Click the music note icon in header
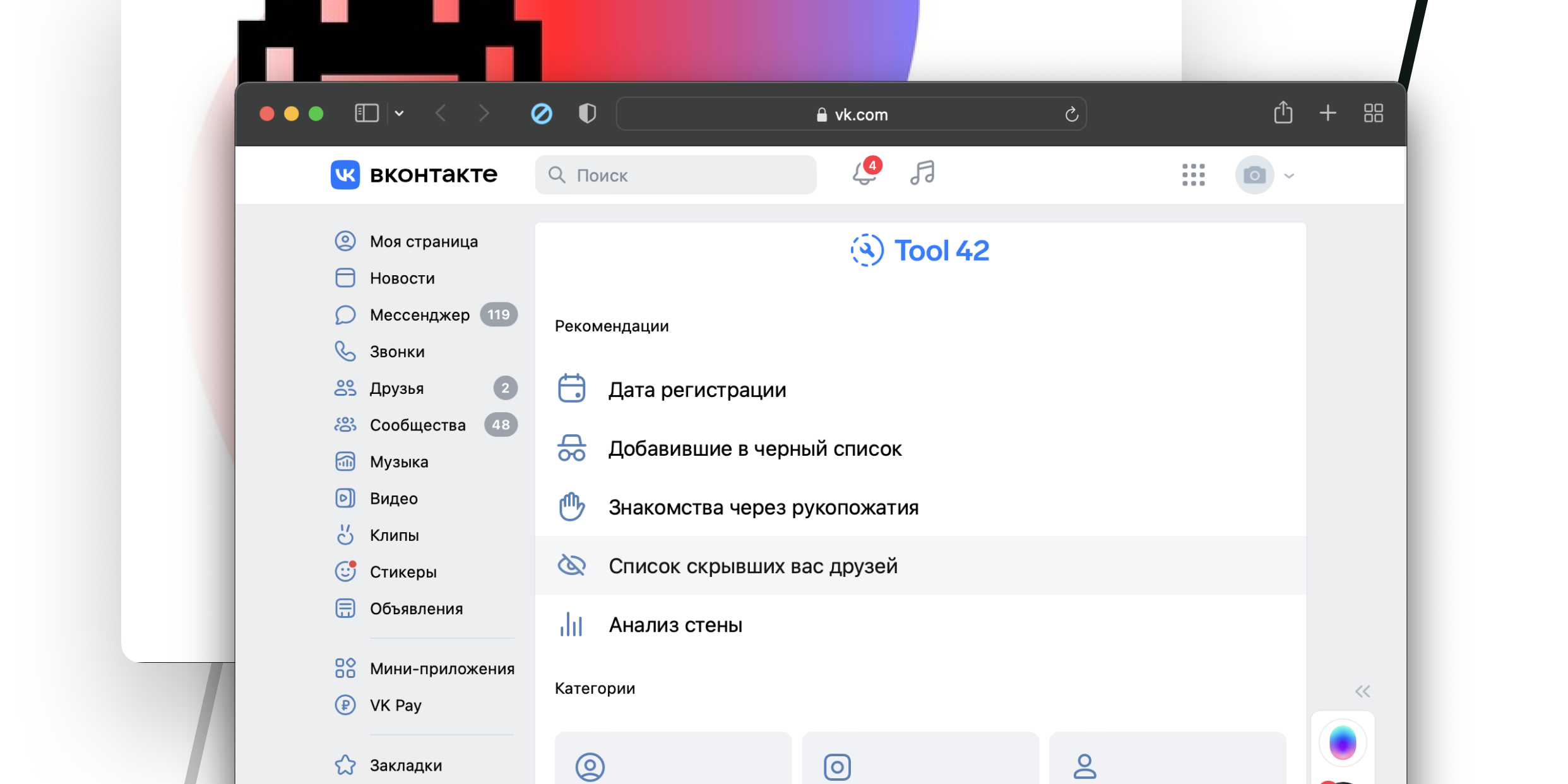 (x=922, y=173)
